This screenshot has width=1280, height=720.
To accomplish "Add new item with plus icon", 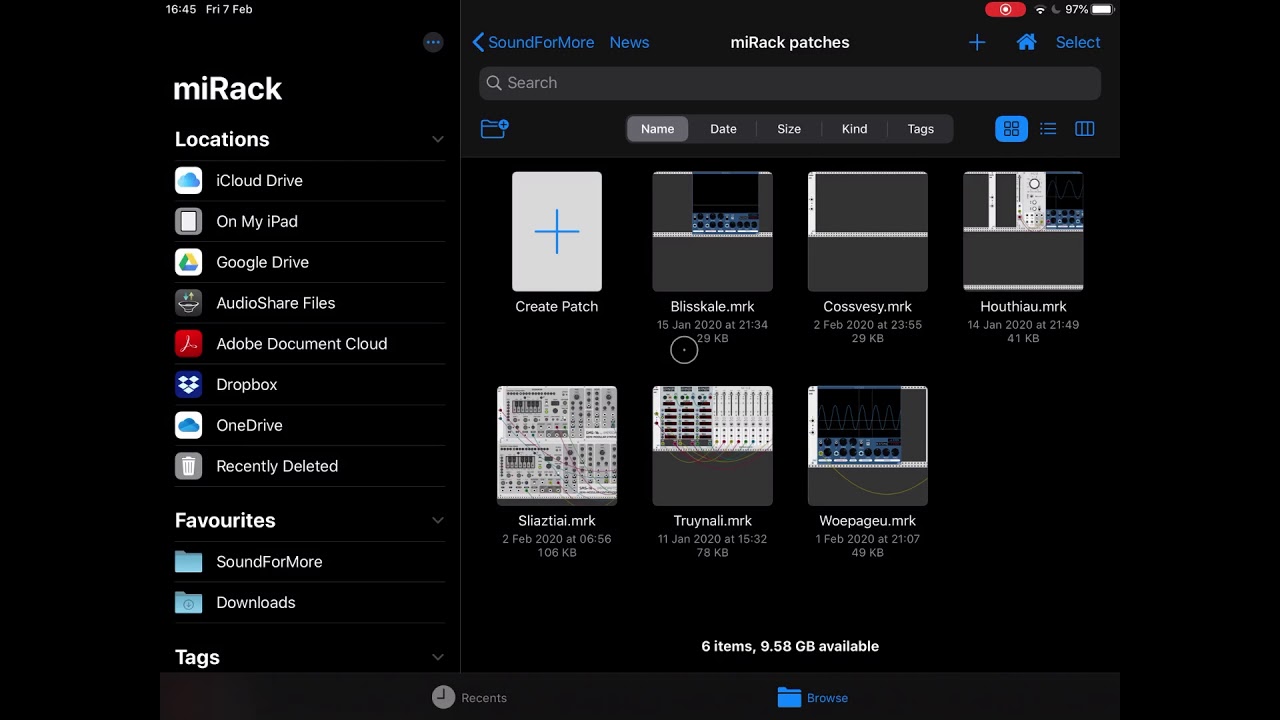I will tap(977, 42).
